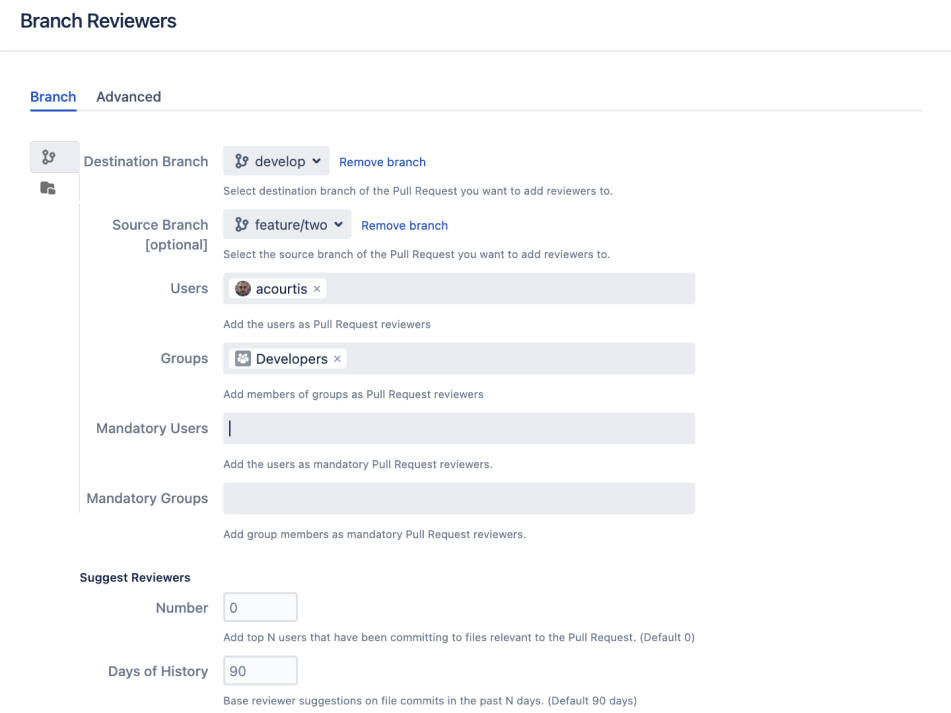The width and height of the screenshot is (951, 713).
Task: Focus the Mandatory Users field
Action: pyautogui.click(x=459, y=429)
